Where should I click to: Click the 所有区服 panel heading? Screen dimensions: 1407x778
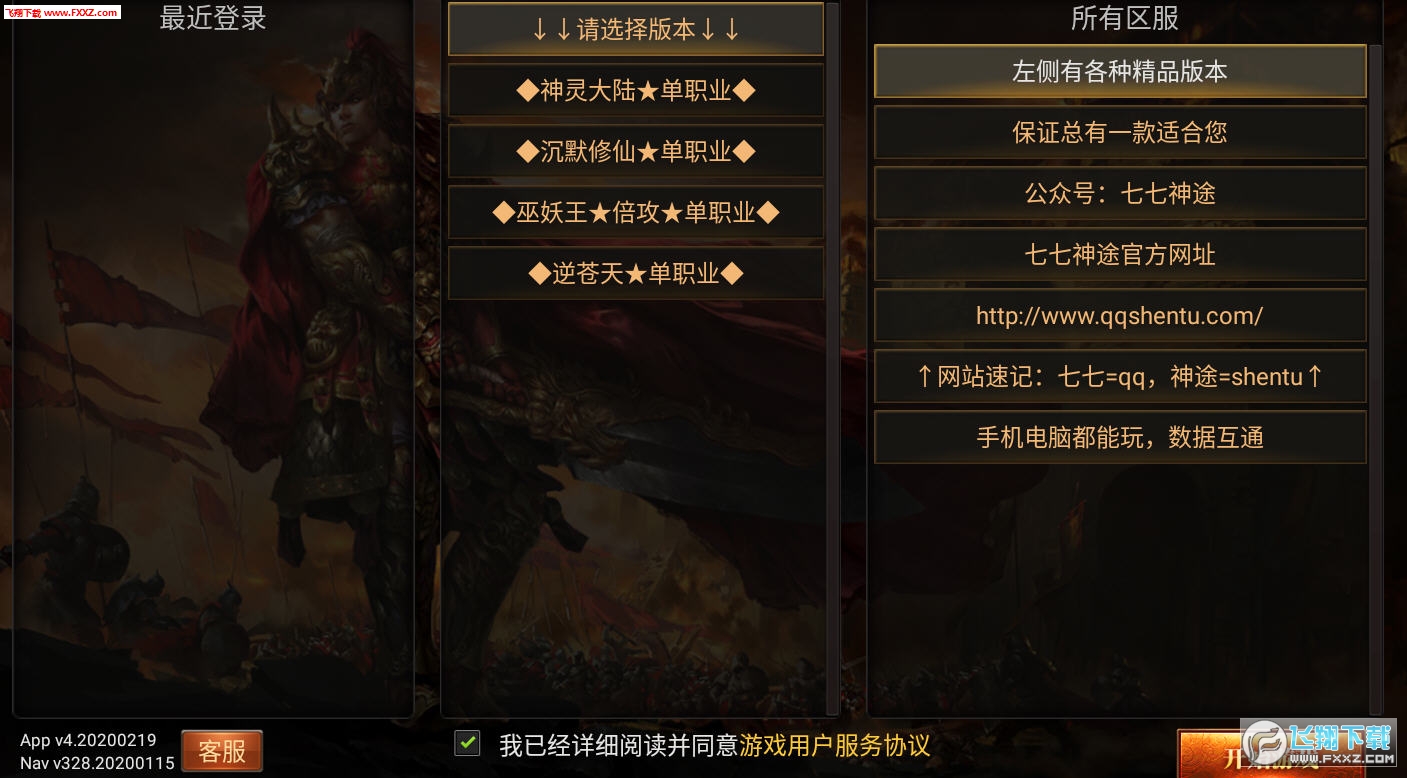point(1125,17)
